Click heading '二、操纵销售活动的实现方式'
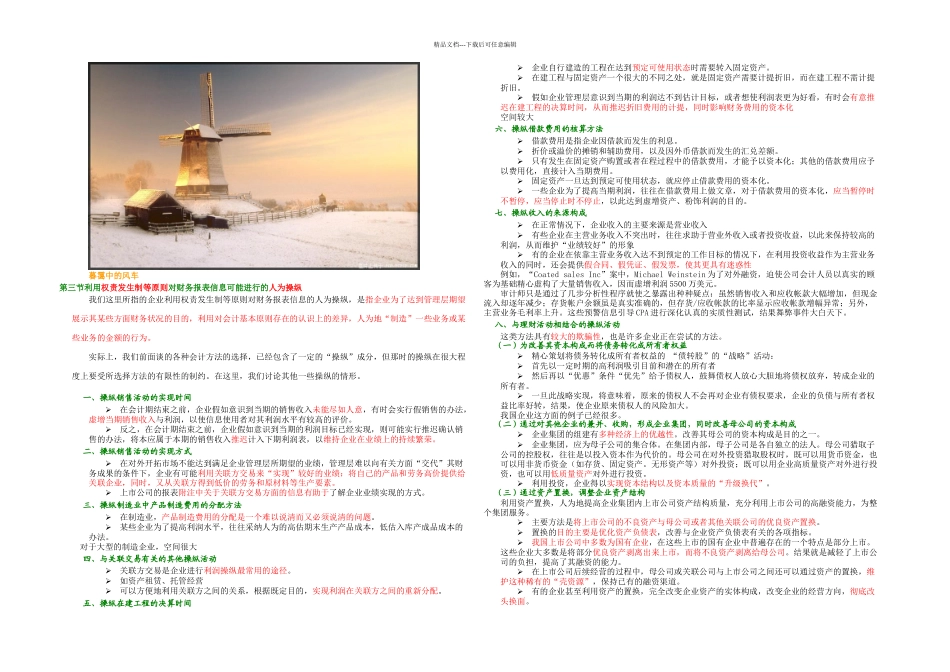Image resolution: width=950 pixels, height=672 pixels. (137, 451)
